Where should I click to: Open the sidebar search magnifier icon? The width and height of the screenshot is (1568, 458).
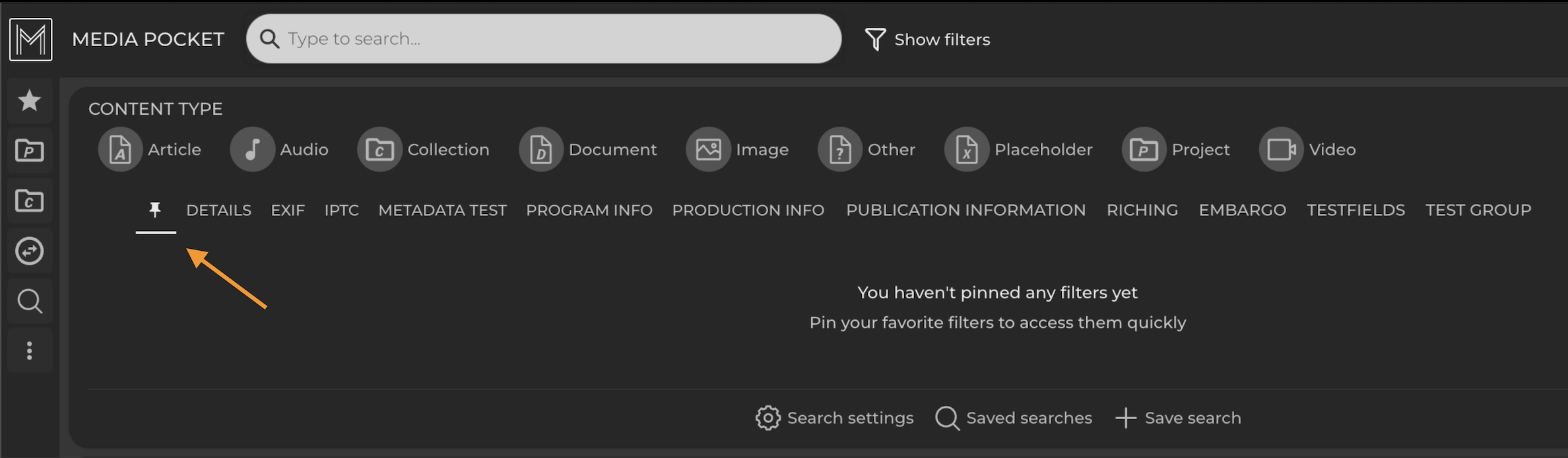(x=30, y=302)
